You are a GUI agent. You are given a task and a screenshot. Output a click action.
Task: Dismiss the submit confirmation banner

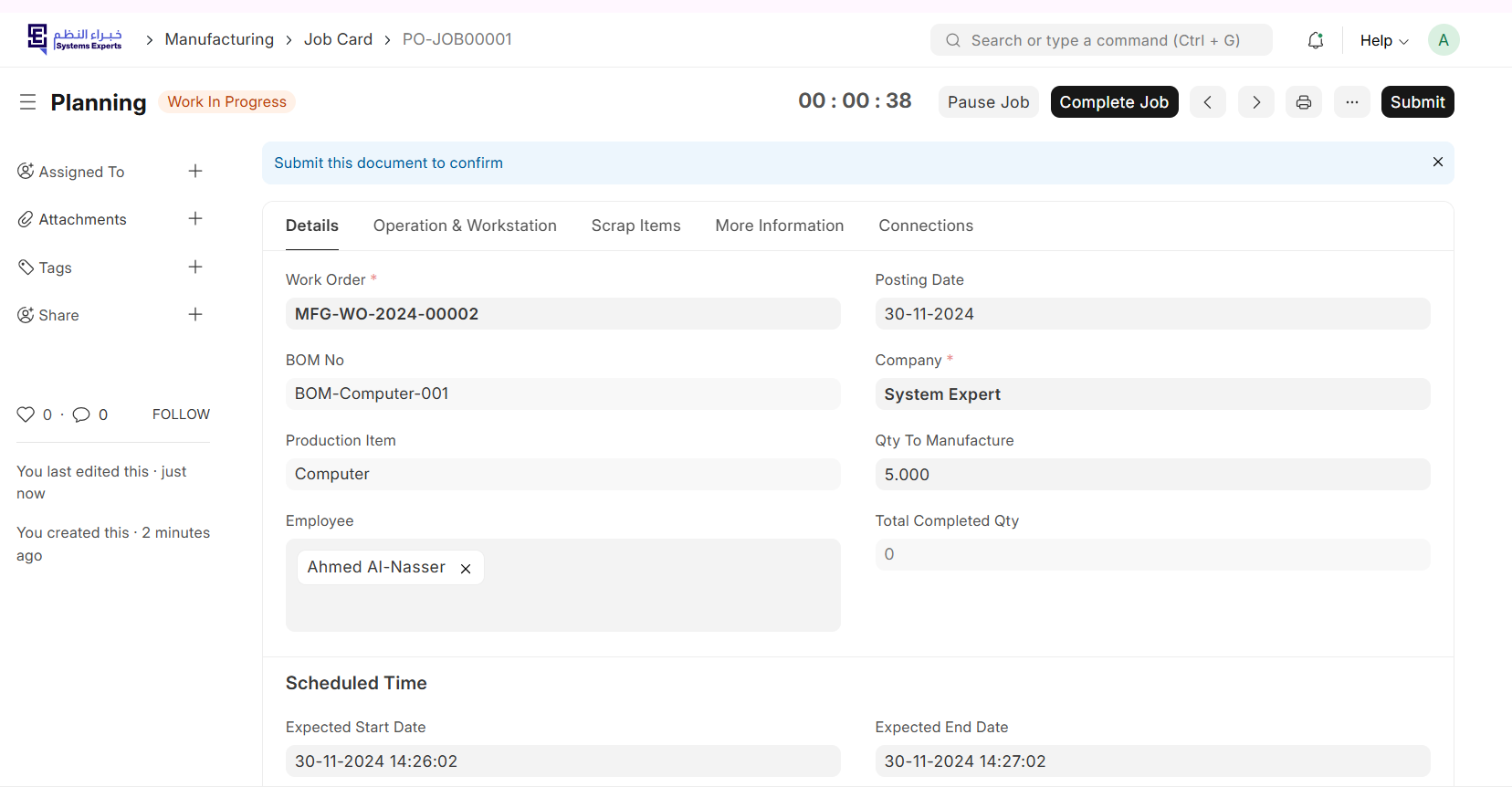pos(1437,163)
